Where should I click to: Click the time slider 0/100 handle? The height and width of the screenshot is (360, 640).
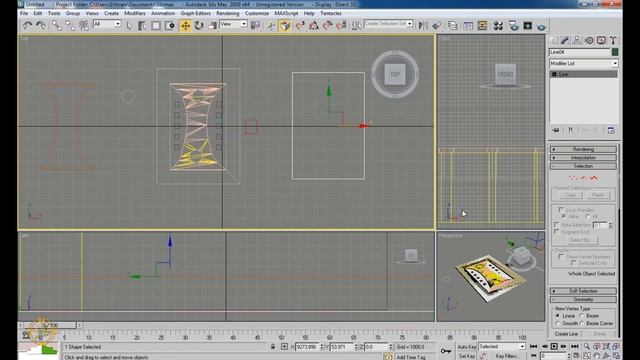click(50, 325)
